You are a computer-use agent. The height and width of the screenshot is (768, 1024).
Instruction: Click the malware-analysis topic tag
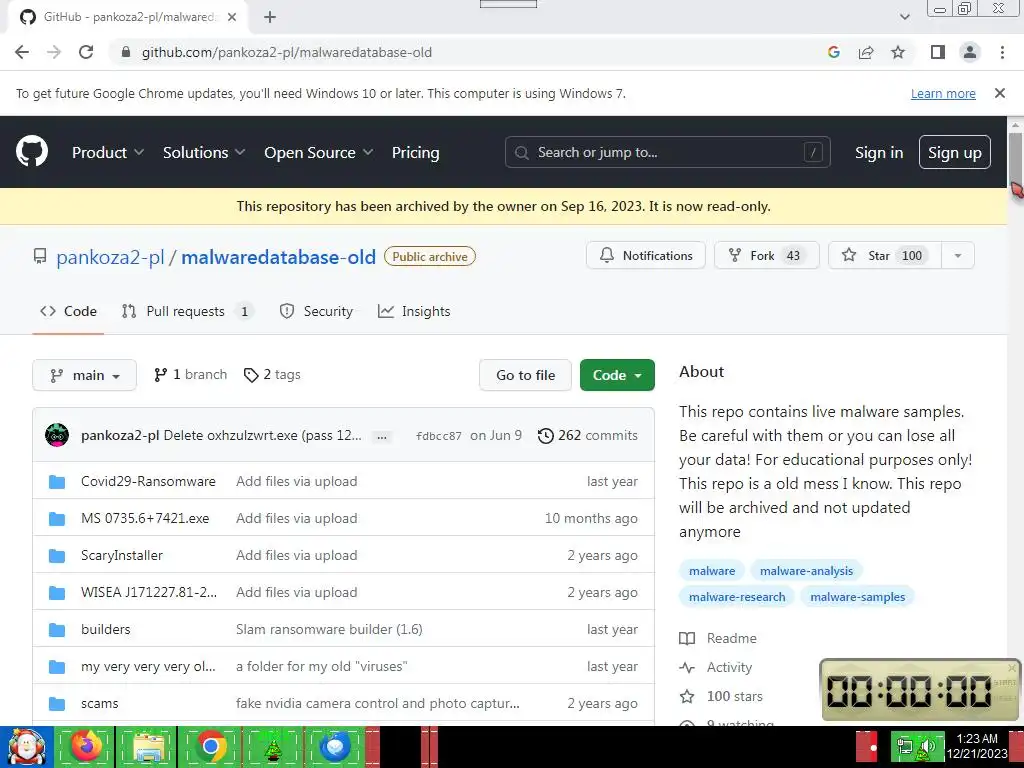[807, 571]
